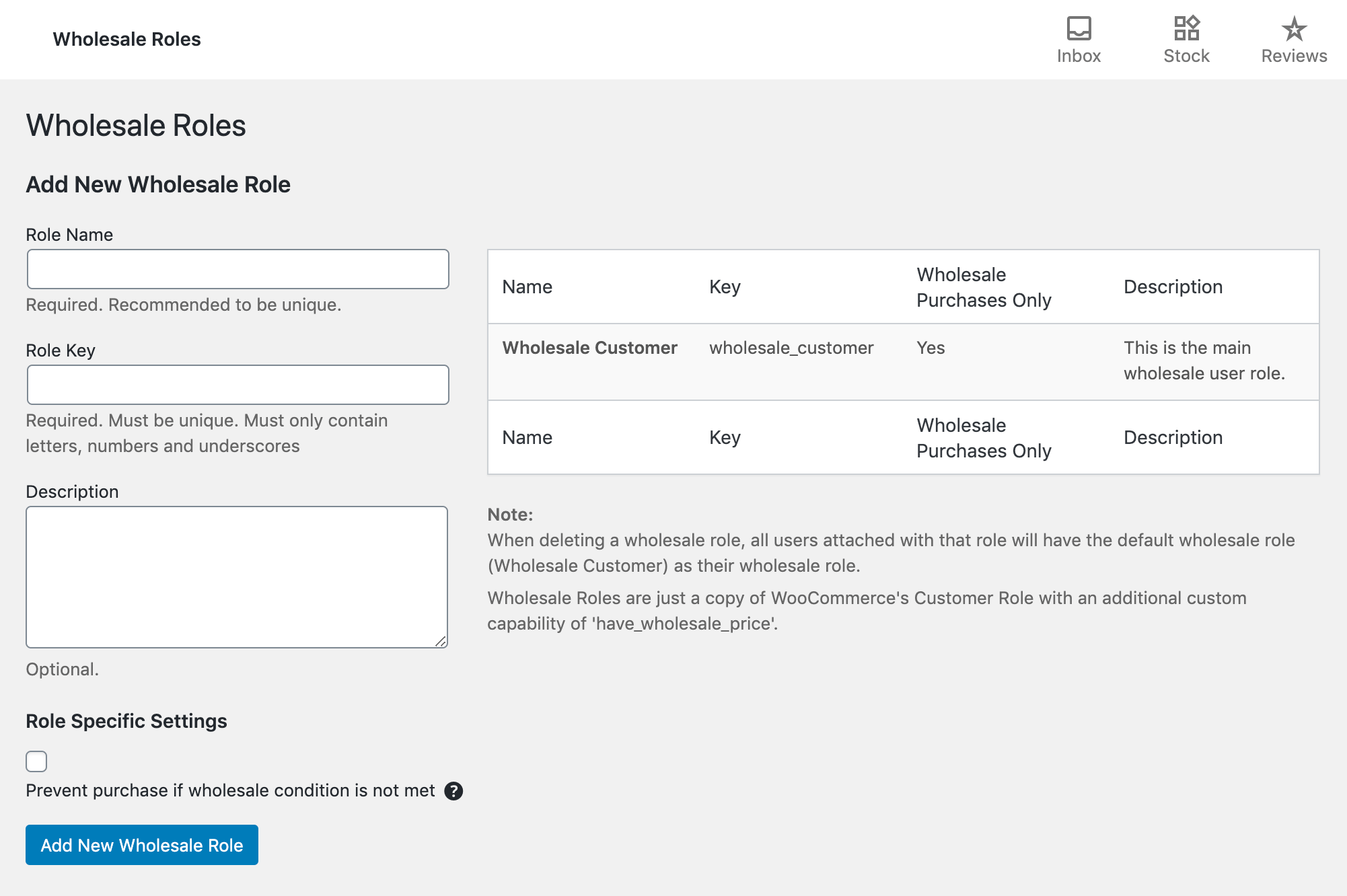
Task: Click the Description column header
Action: pos(1173,287)
